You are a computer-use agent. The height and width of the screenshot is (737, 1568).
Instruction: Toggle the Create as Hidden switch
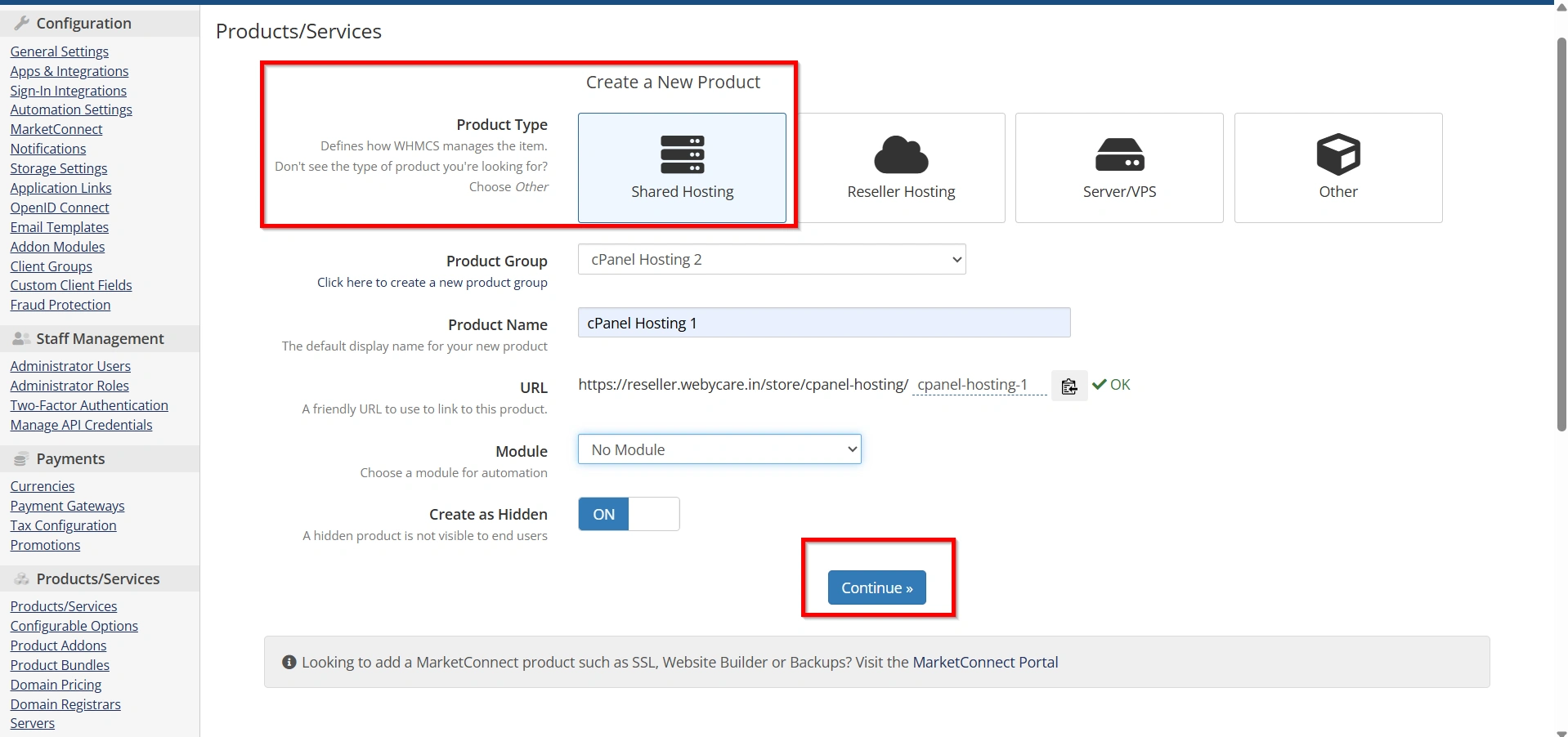629,514
